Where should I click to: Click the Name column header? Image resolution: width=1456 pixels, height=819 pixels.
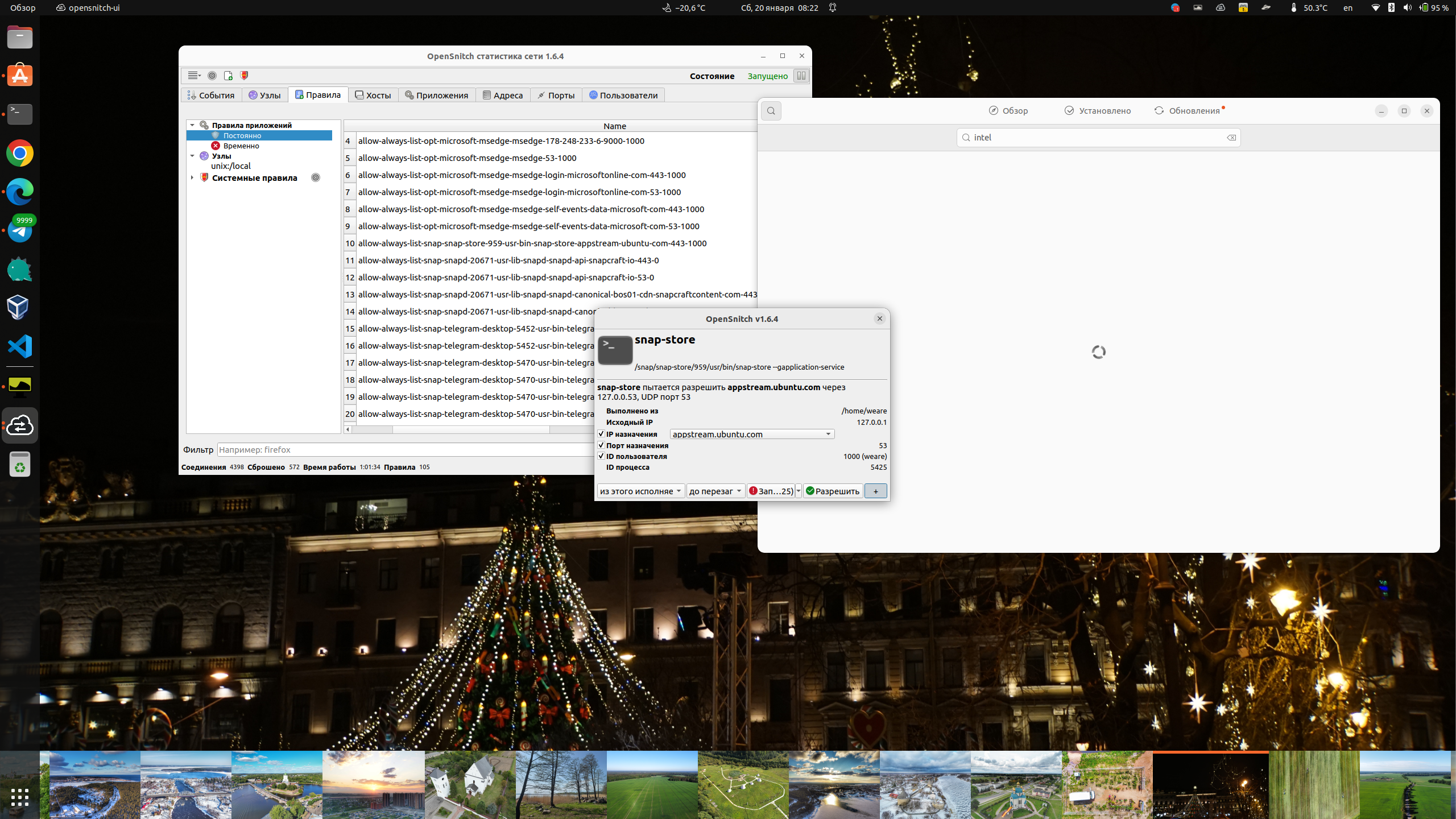[614, 126]
